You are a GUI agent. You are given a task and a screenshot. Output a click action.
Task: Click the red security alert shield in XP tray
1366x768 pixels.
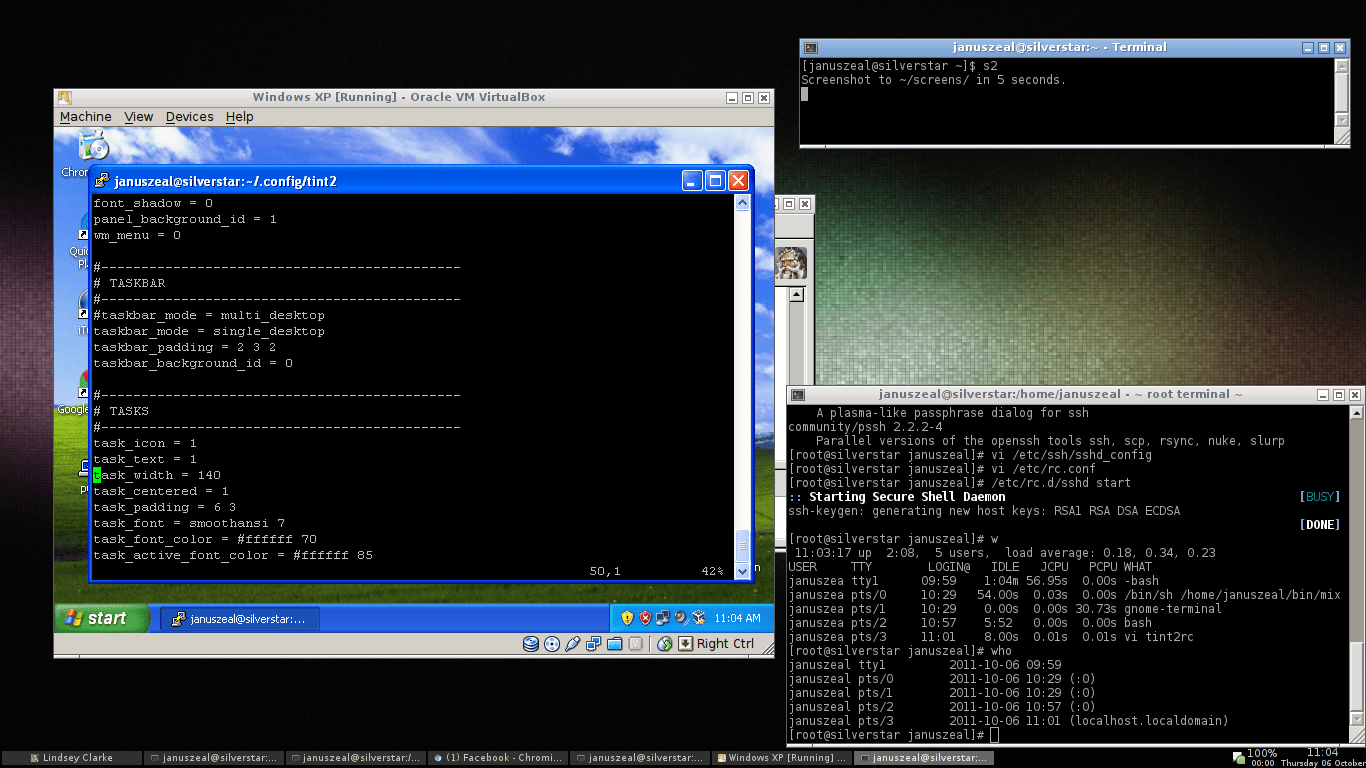pyautogui.click(x=644, y=617)
